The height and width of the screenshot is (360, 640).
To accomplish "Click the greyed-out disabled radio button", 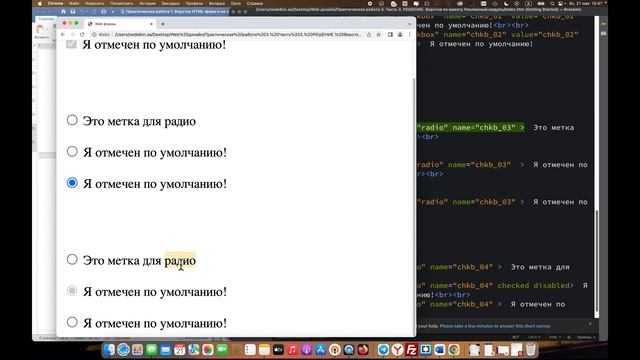I will click(x=72, y=291).
